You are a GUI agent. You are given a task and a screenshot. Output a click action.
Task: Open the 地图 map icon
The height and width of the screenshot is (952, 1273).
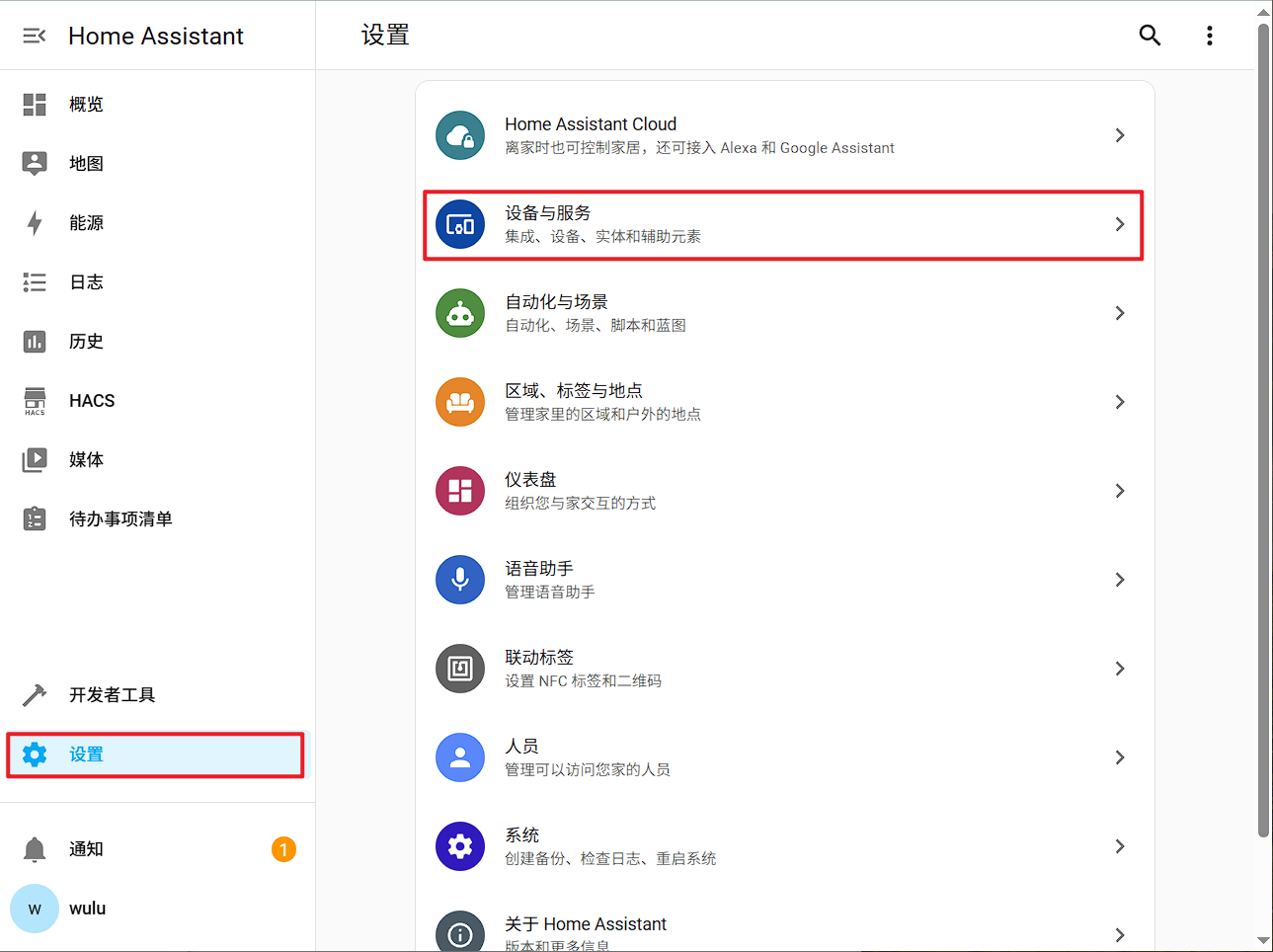35,163
